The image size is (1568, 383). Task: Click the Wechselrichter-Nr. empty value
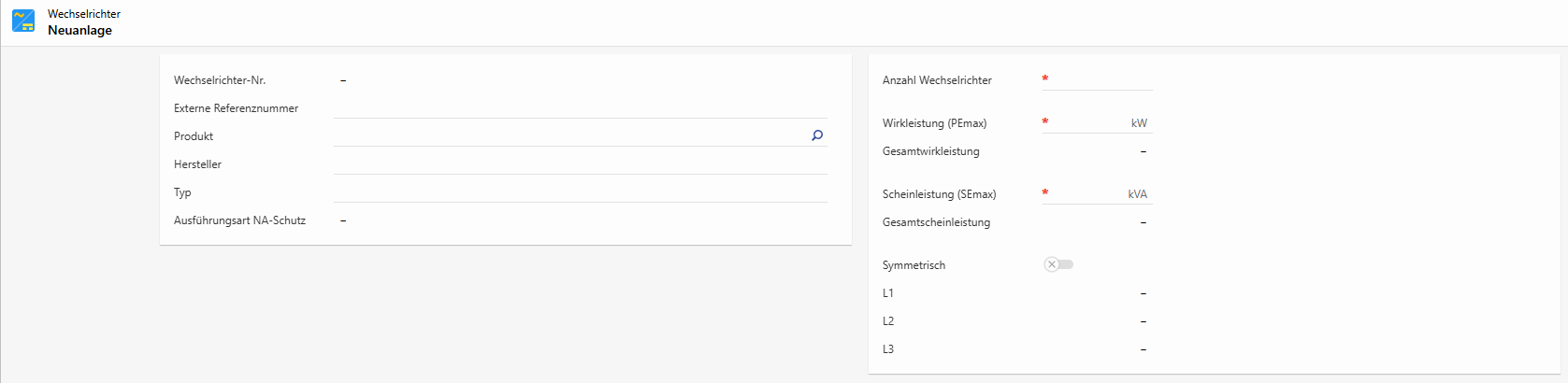click(343, 80)
